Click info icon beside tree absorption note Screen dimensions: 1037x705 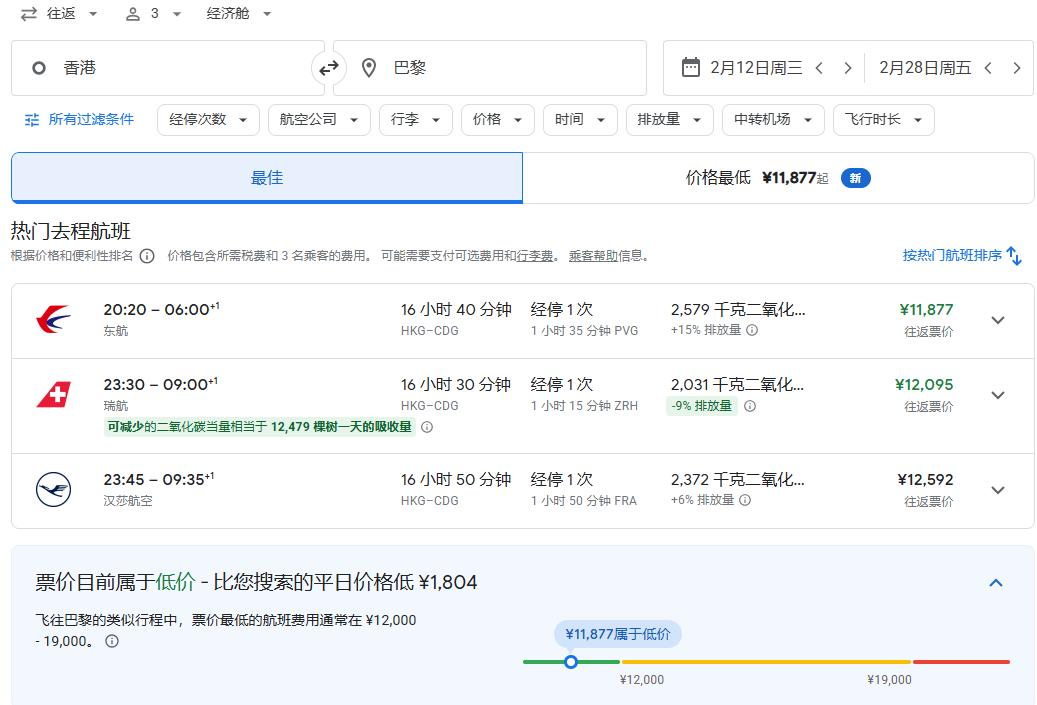click(x=427, y=427)
